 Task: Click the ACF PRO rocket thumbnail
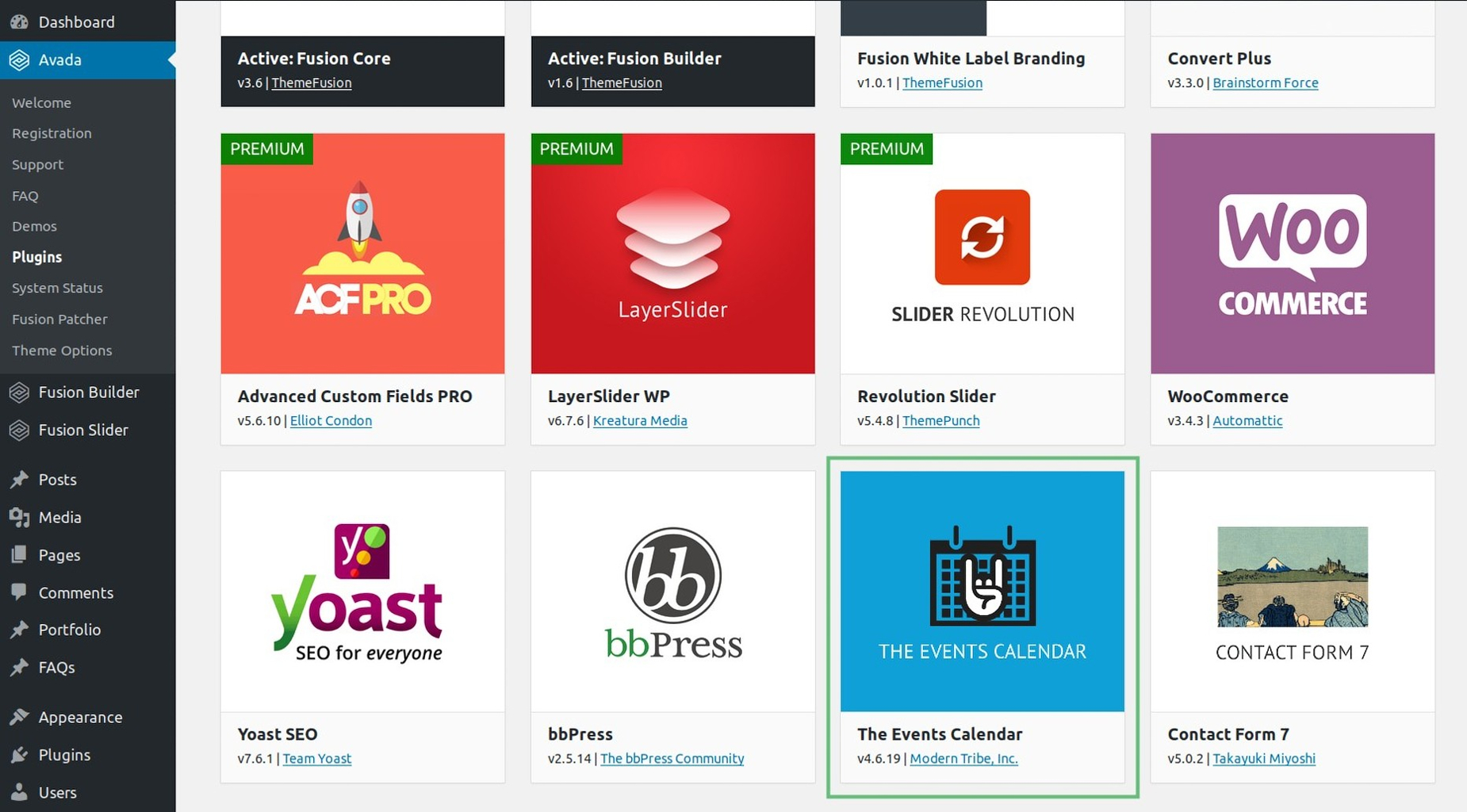pyautogui.click(x=362, y=253)
